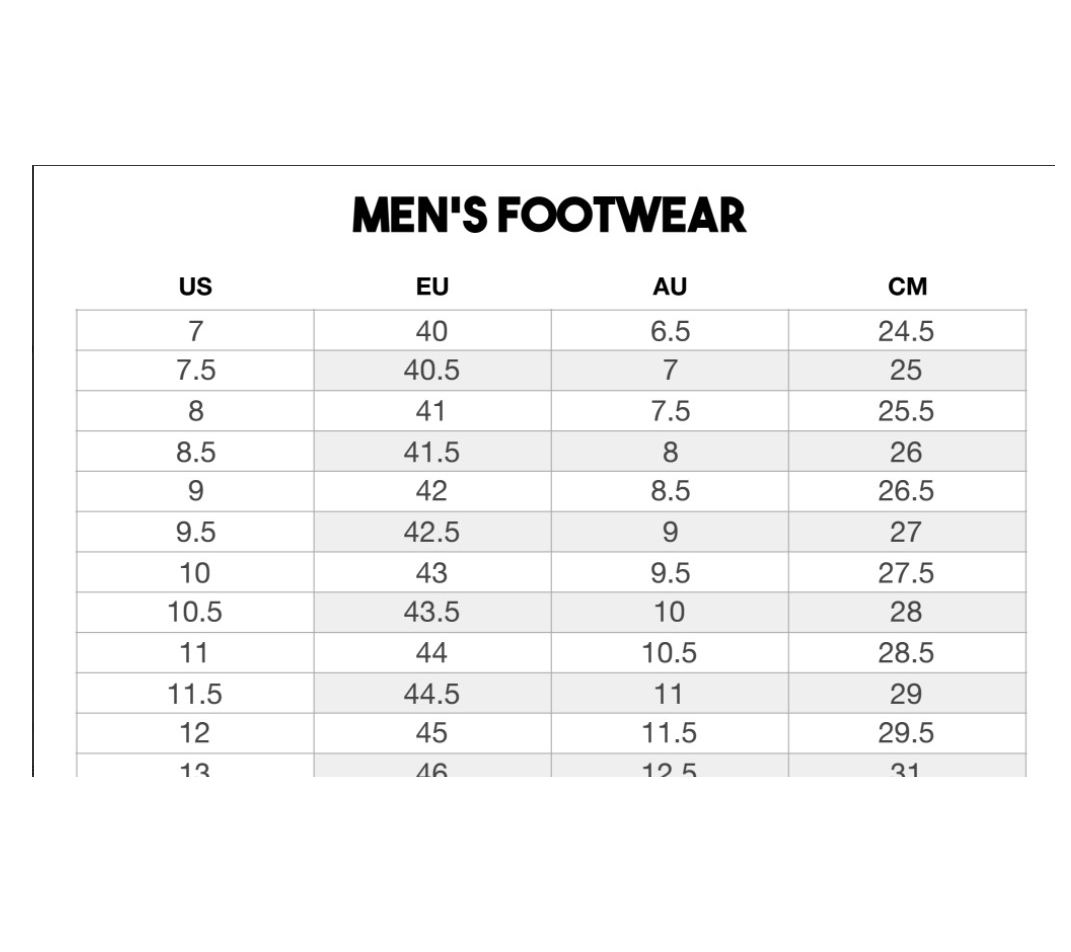The image size is (1071, 952).
Task: Select the 29.5 CM cell
Action: click(906, 733)
